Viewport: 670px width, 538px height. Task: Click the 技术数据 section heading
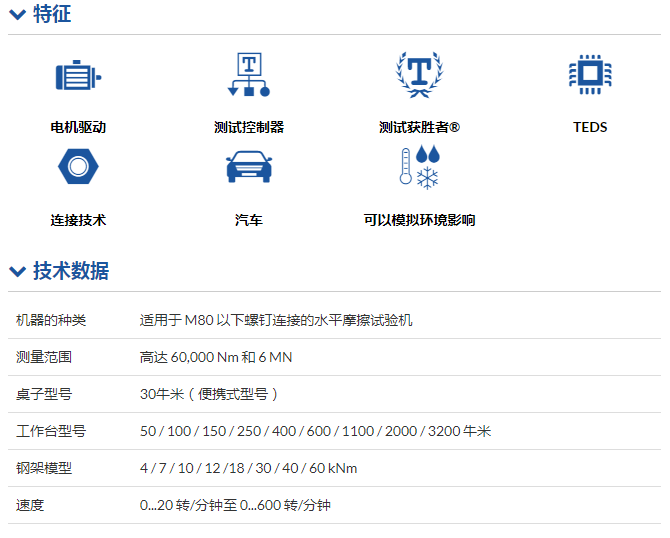[71, 271]
